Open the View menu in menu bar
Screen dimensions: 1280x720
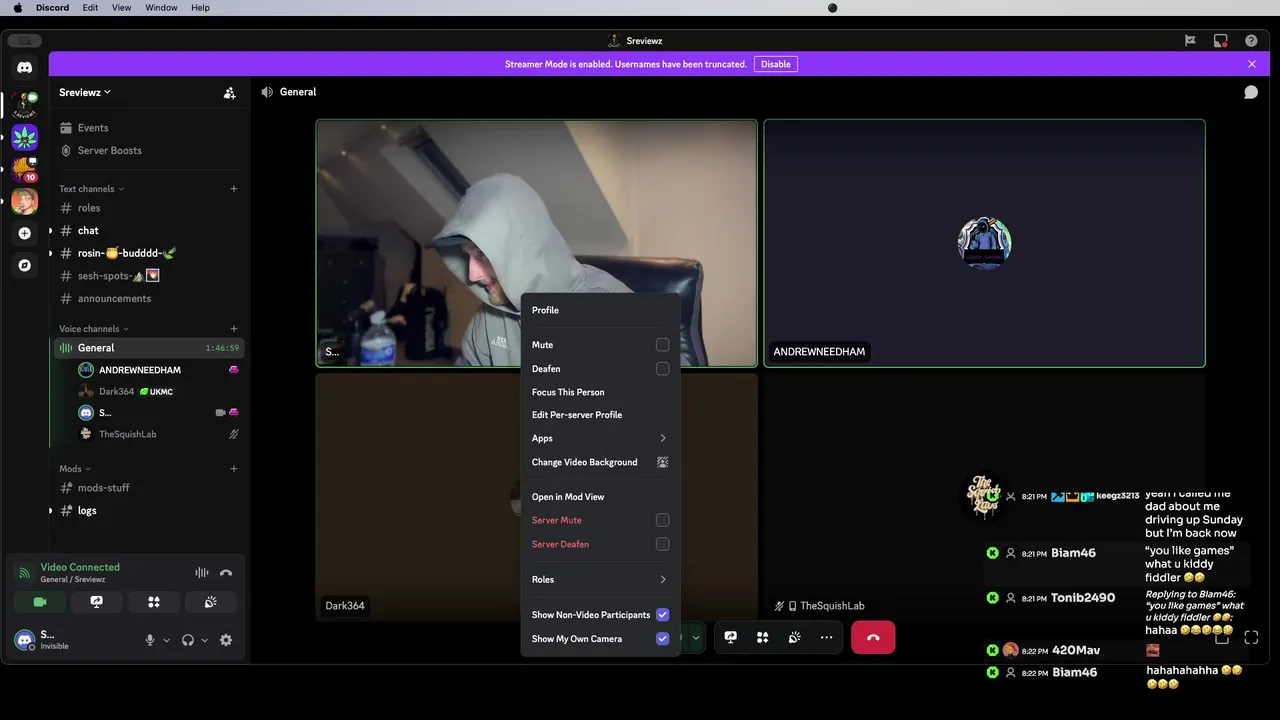pyautogui.click(x=121, y=7)
